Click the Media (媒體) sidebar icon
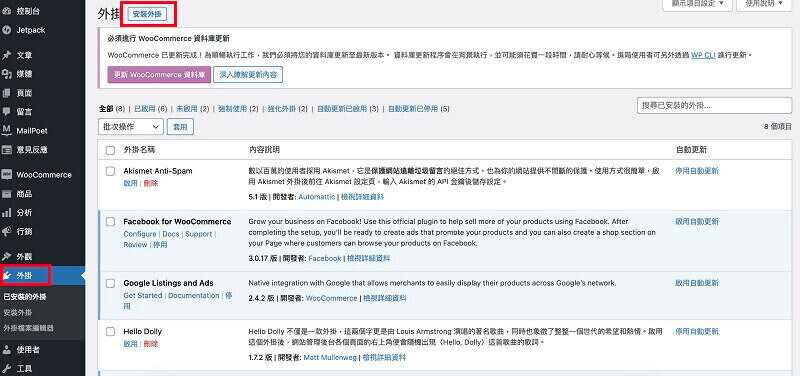 pyautogui.click(x=7, y=74)
